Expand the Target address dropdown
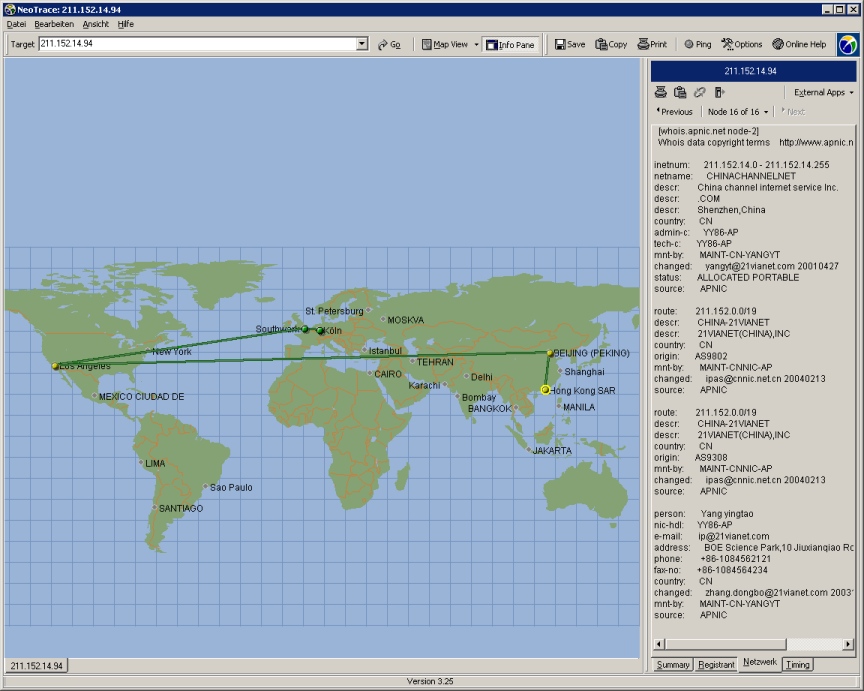Viewport: 864px width, 691px height. pos(362,44)
